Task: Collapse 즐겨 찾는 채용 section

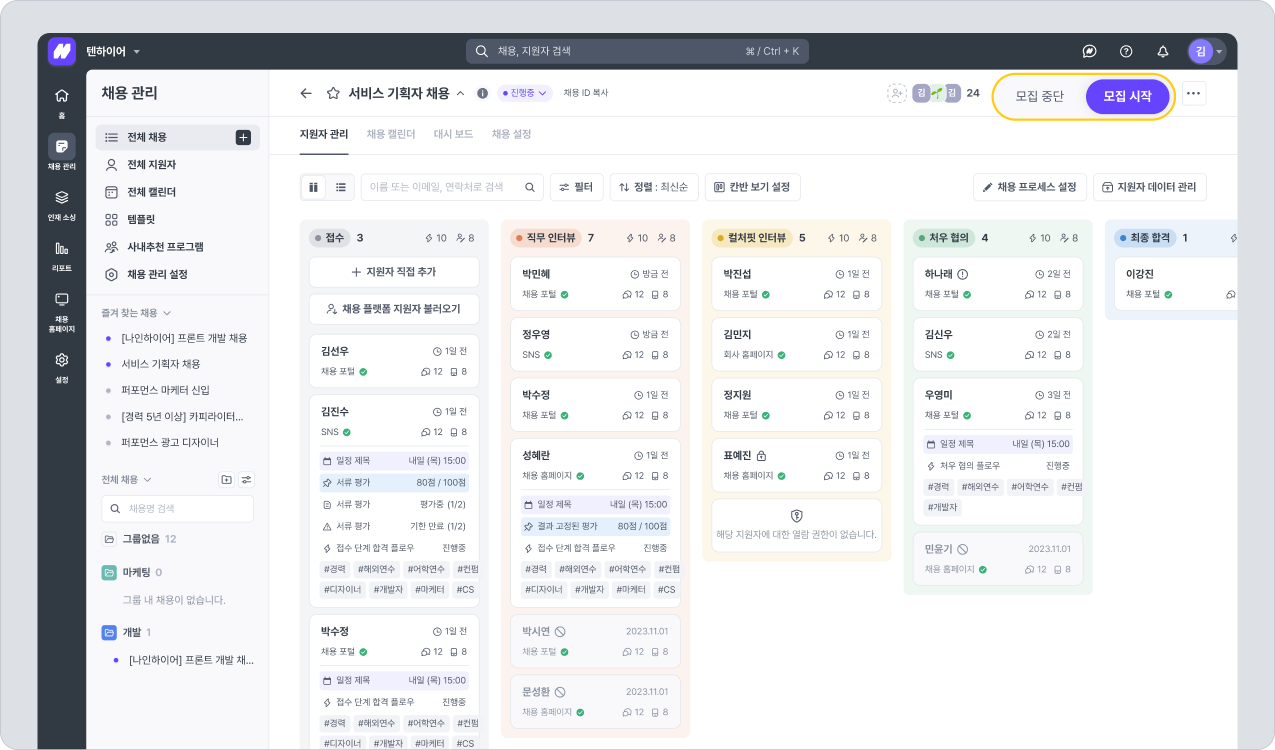Action: click(x=136, y=313)
